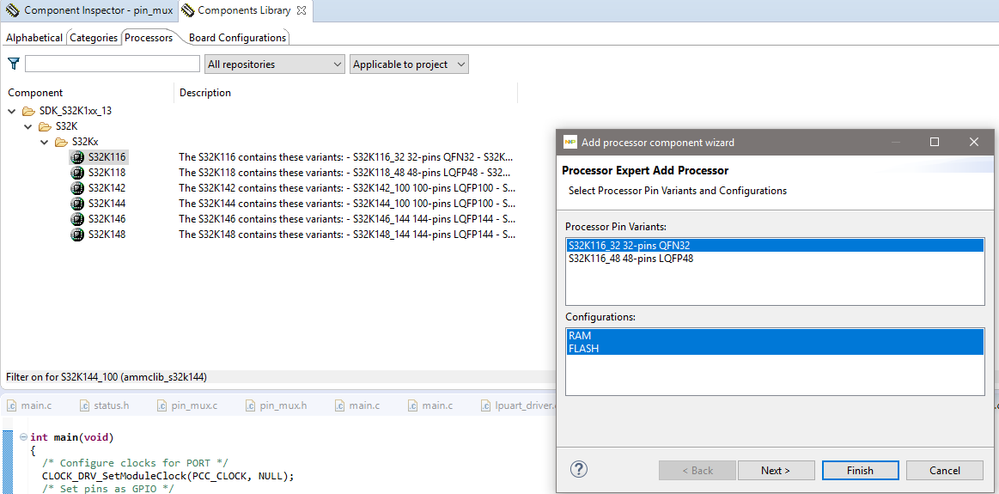Select the S32K116_48 48-pins LQFP48 variant

tap(631, 258)
